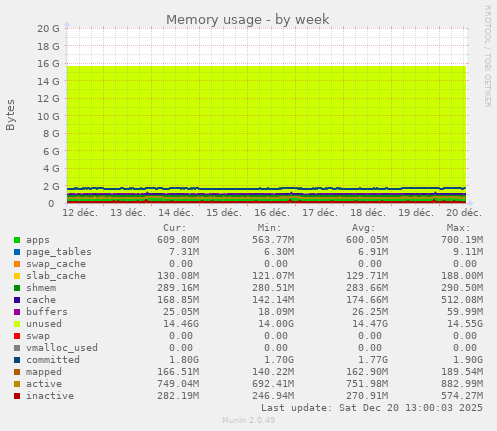Click the indigo cache legend swatch

(17, 300)
